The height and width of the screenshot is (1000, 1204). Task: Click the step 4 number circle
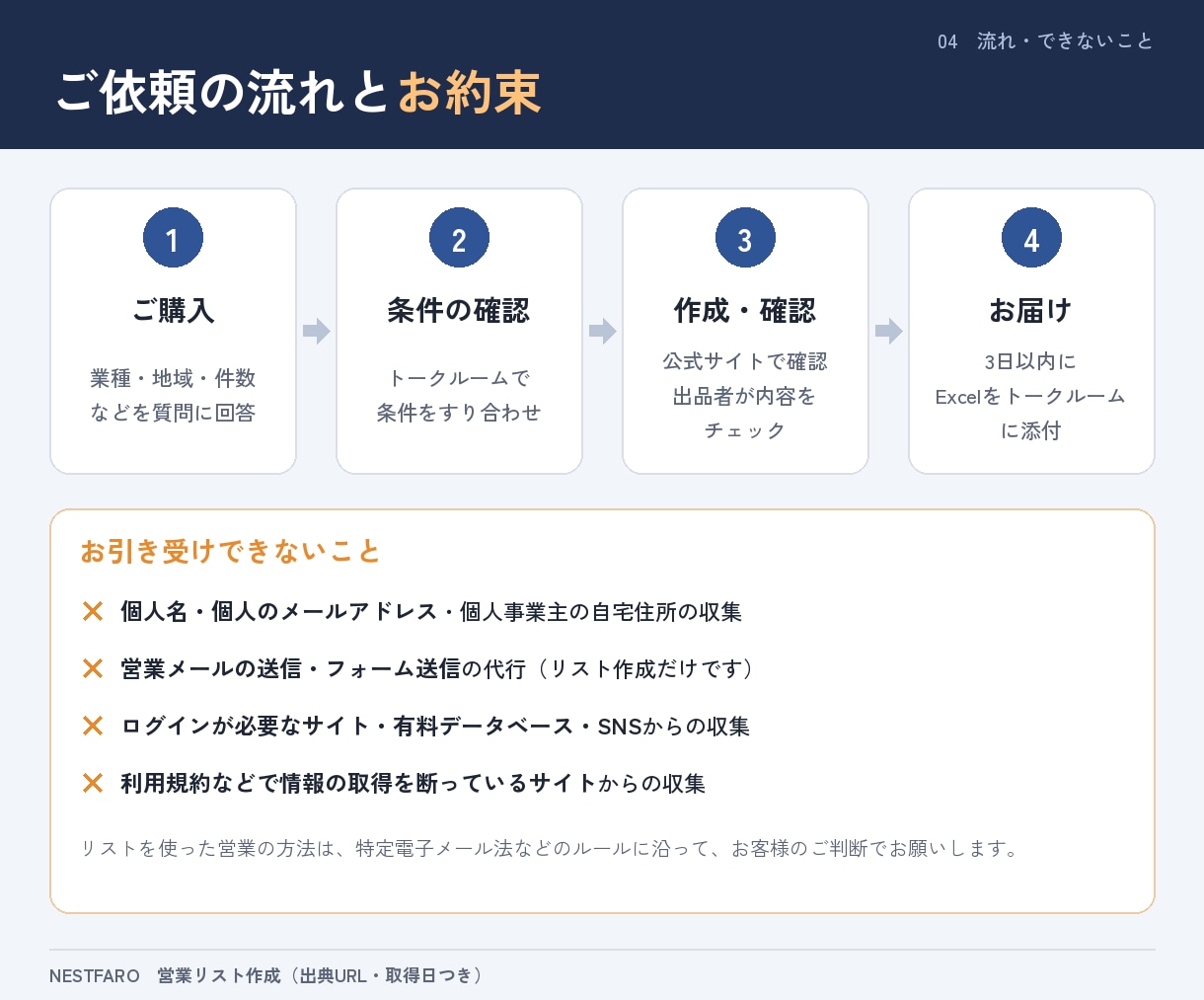tap(1031, 238)
